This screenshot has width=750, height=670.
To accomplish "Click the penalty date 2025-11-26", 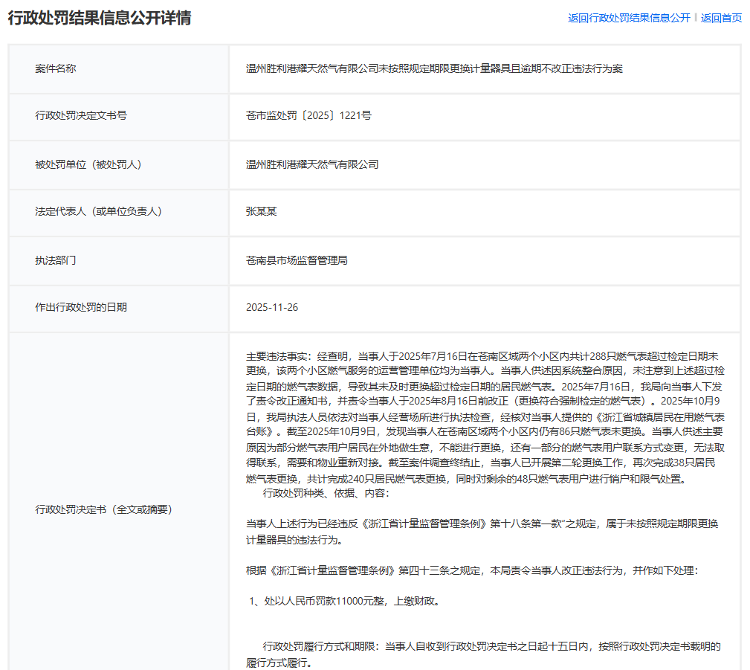I will [272, 308].
